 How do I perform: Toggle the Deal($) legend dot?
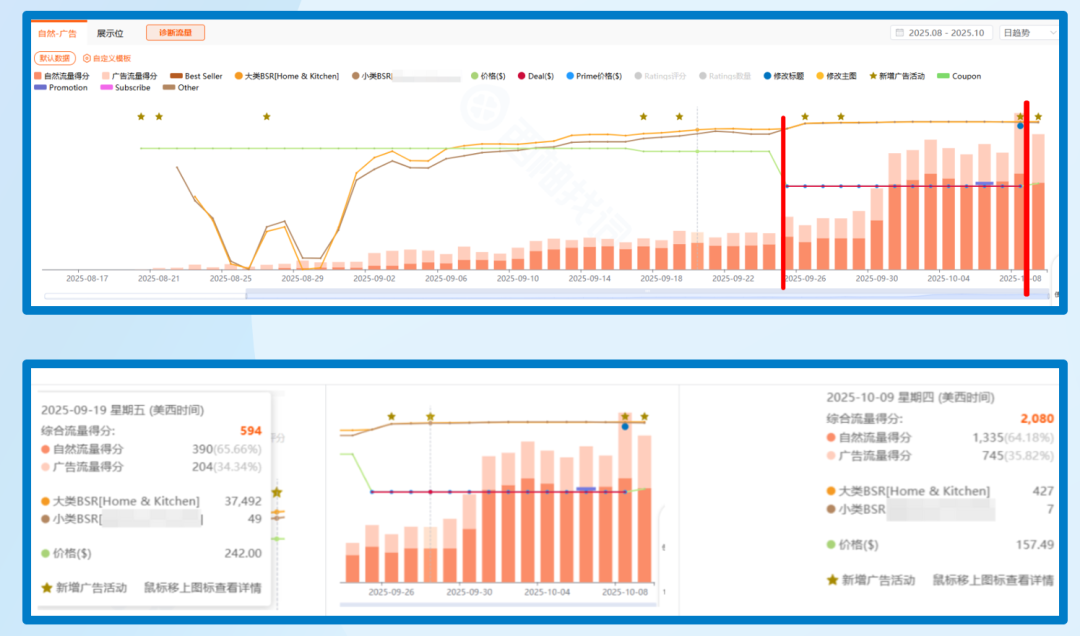click(x=521, y=76)
